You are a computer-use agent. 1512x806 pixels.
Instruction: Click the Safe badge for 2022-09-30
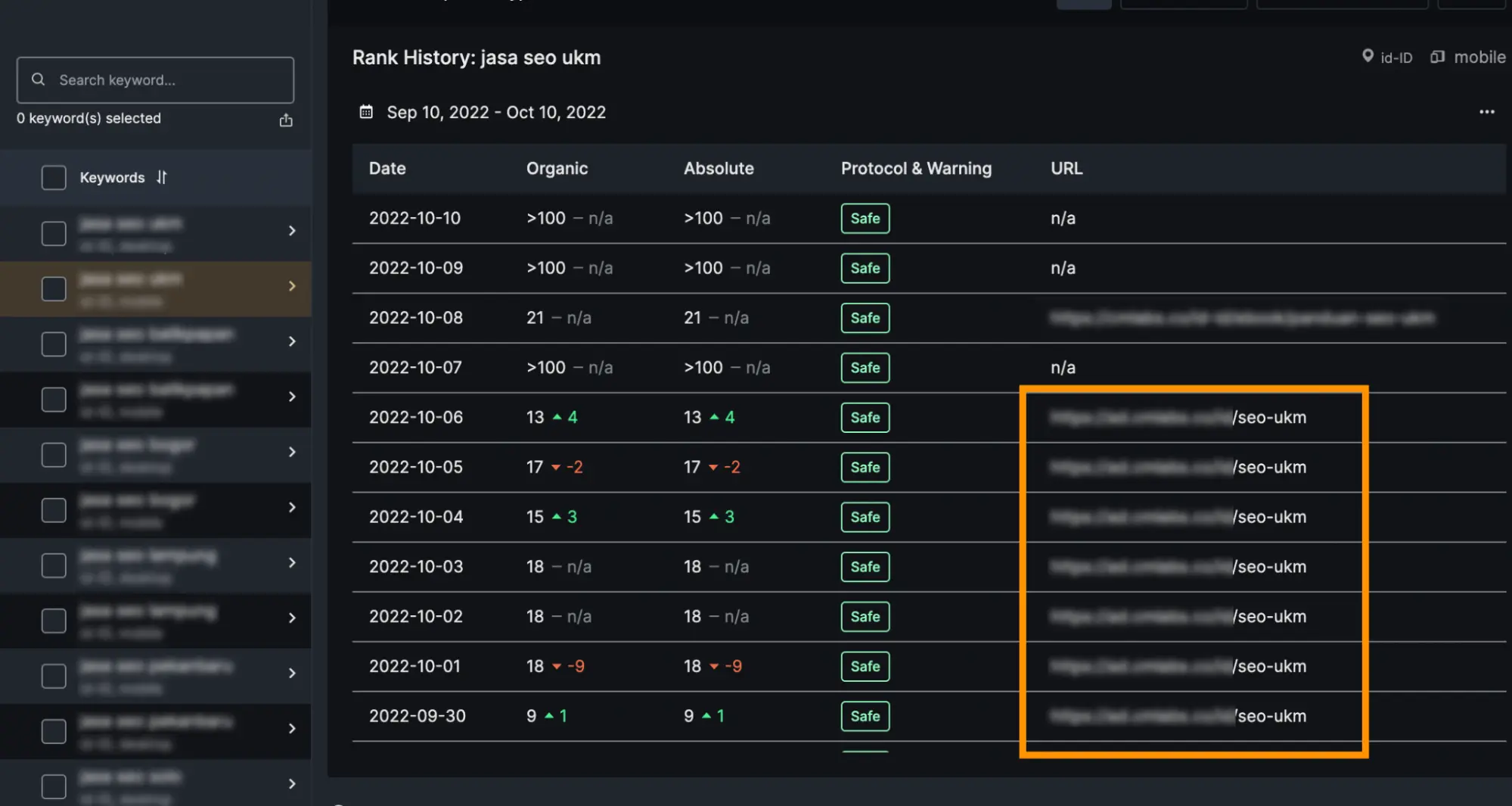[x=865, y=716]
